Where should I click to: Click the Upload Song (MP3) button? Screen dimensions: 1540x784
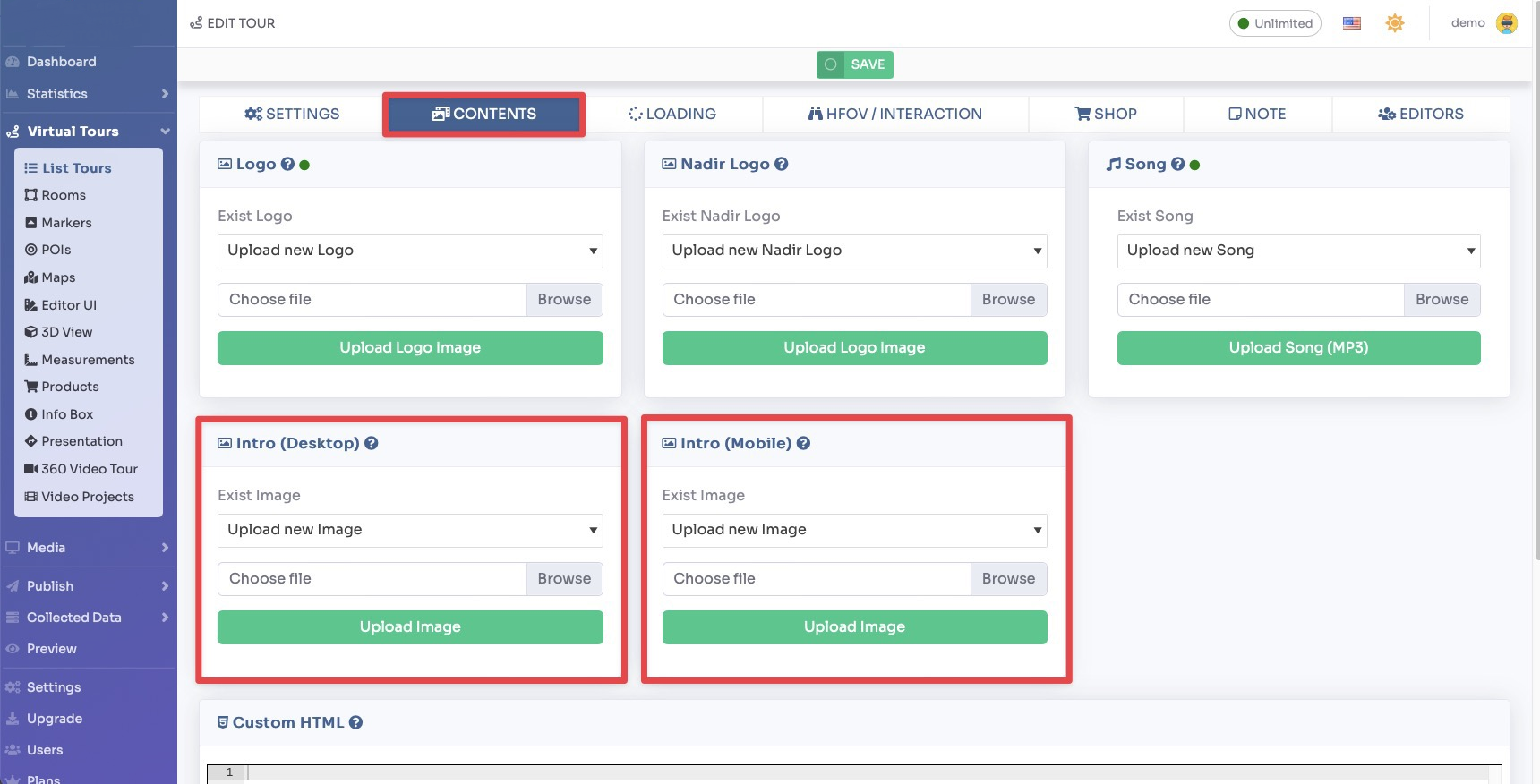coord(1298,348)
